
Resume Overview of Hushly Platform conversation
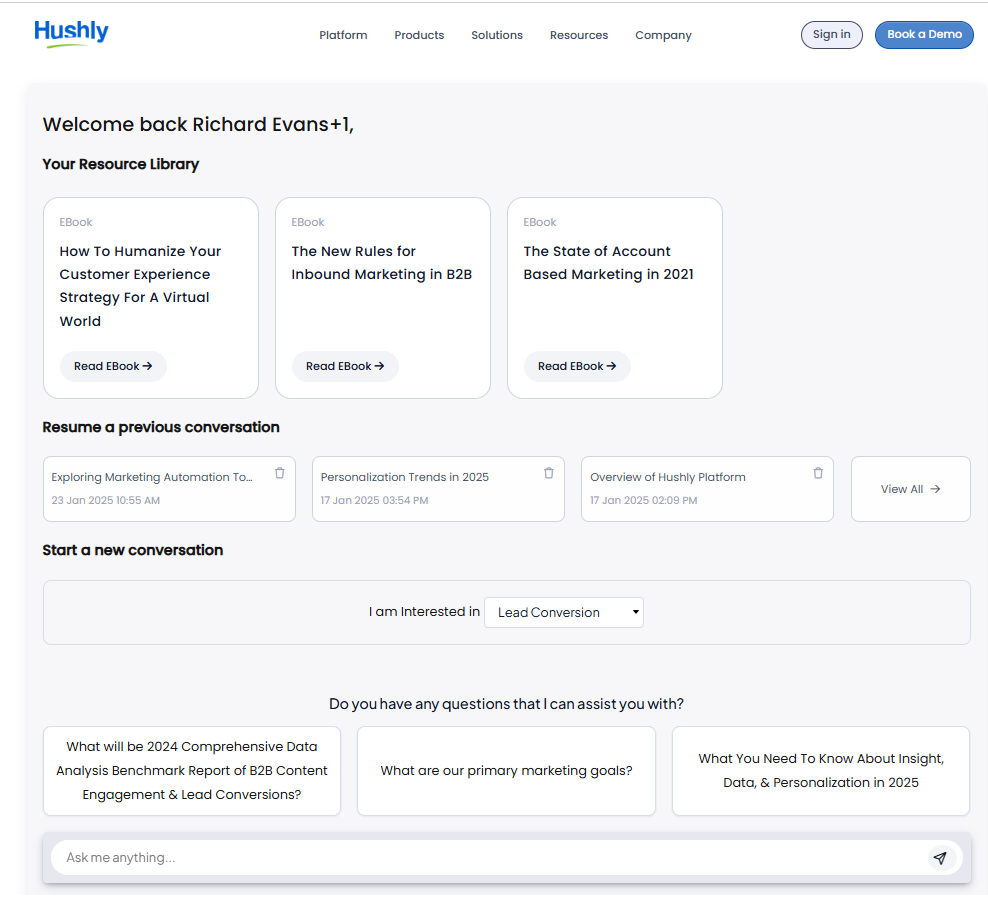707,489
